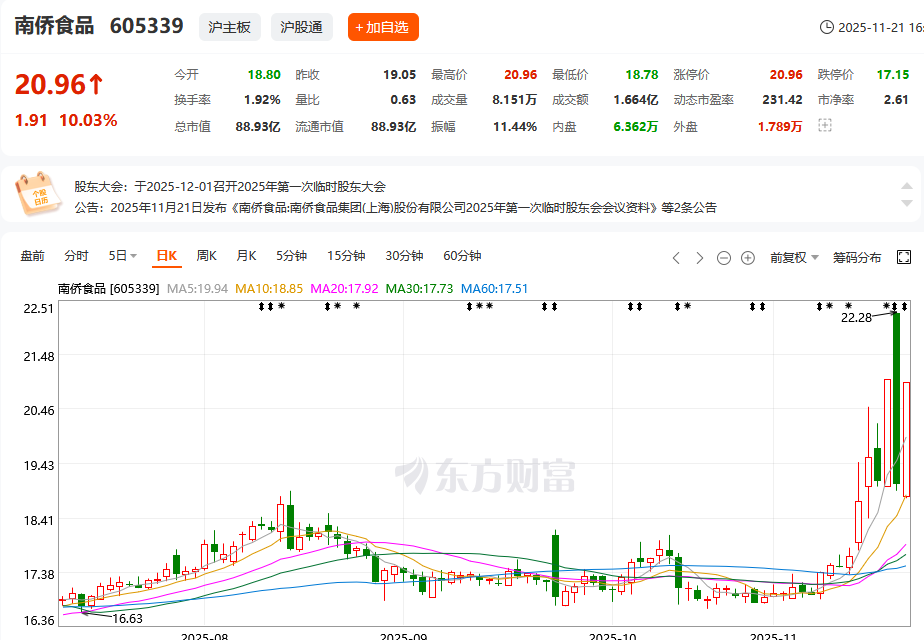This screenshot has height=640, width=924.
Task: Expand more quote fields via dashed plus icon
Action: pos(824,125)
